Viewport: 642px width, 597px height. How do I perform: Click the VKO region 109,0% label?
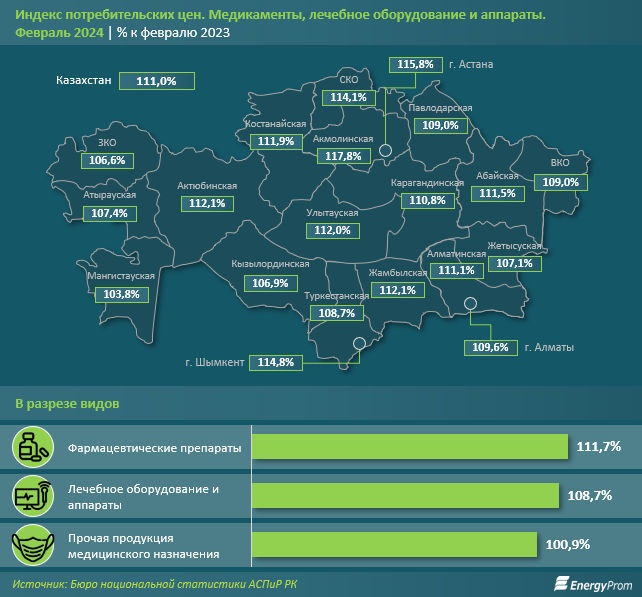click(559, 182)
